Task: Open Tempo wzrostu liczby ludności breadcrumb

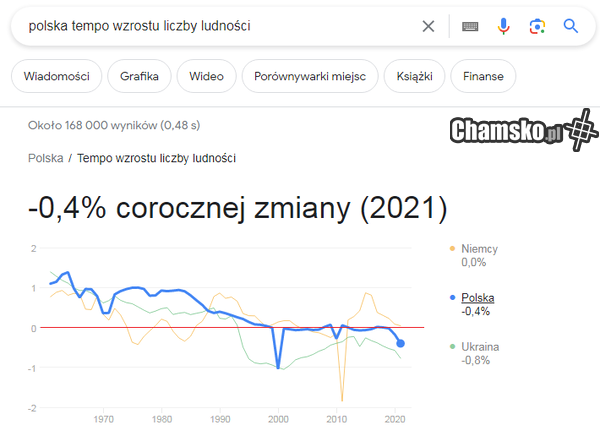Action: click(x=156, y=158)
